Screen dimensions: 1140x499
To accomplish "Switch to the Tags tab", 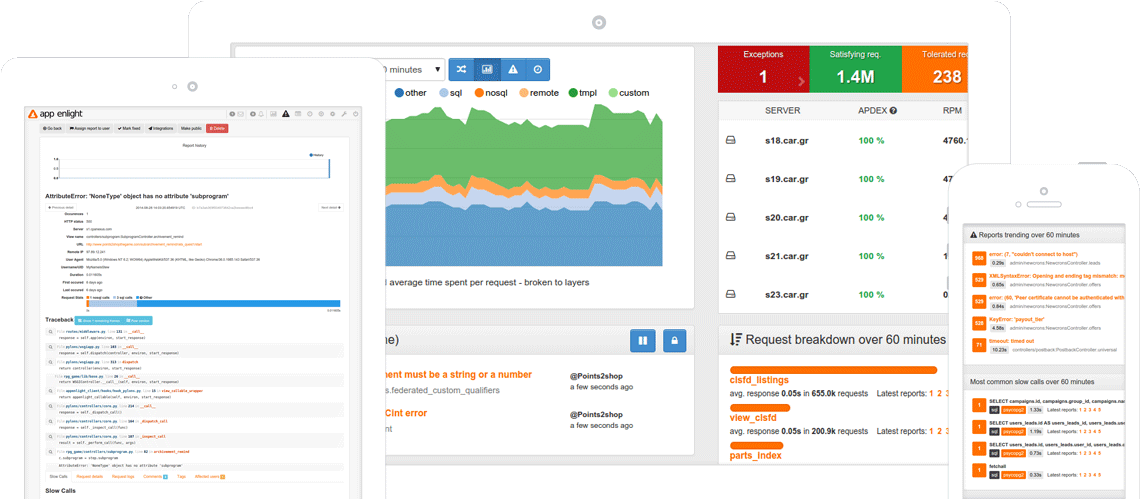I will point(181,476).
